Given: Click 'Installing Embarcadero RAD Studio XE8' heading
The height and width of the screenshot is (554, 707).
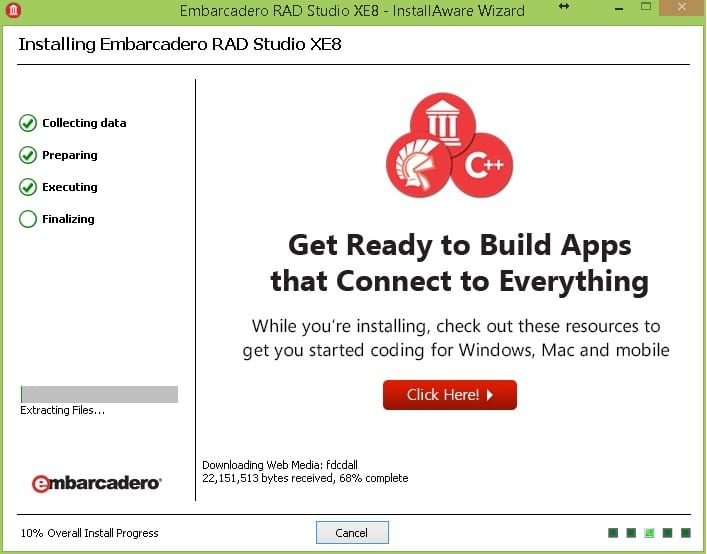Looking at the screenshot, I should click(180, 44).
